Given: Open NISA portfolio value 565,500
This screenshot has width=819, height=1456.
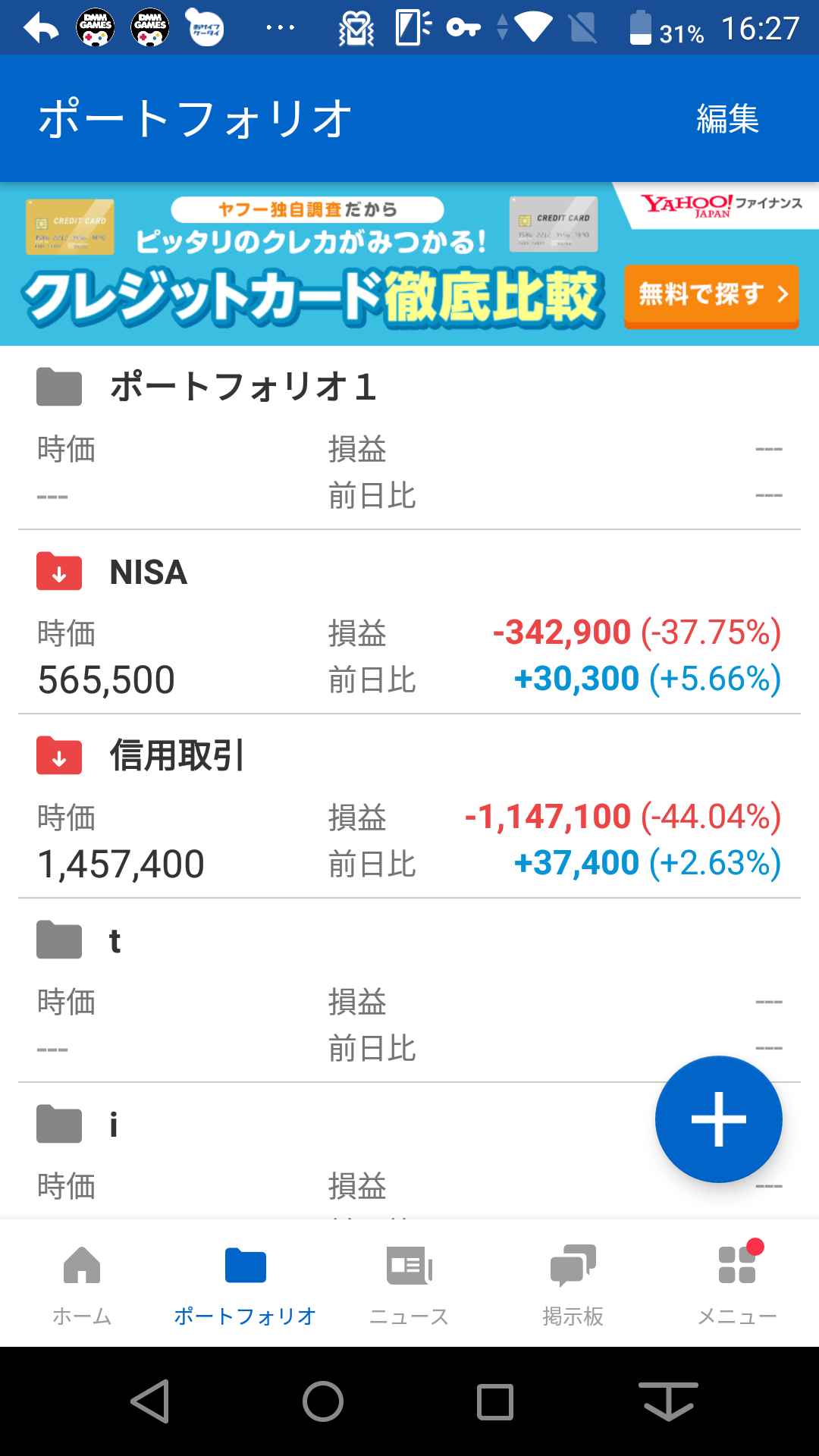Looking at the screenshot, I should [x=106, y=679].
